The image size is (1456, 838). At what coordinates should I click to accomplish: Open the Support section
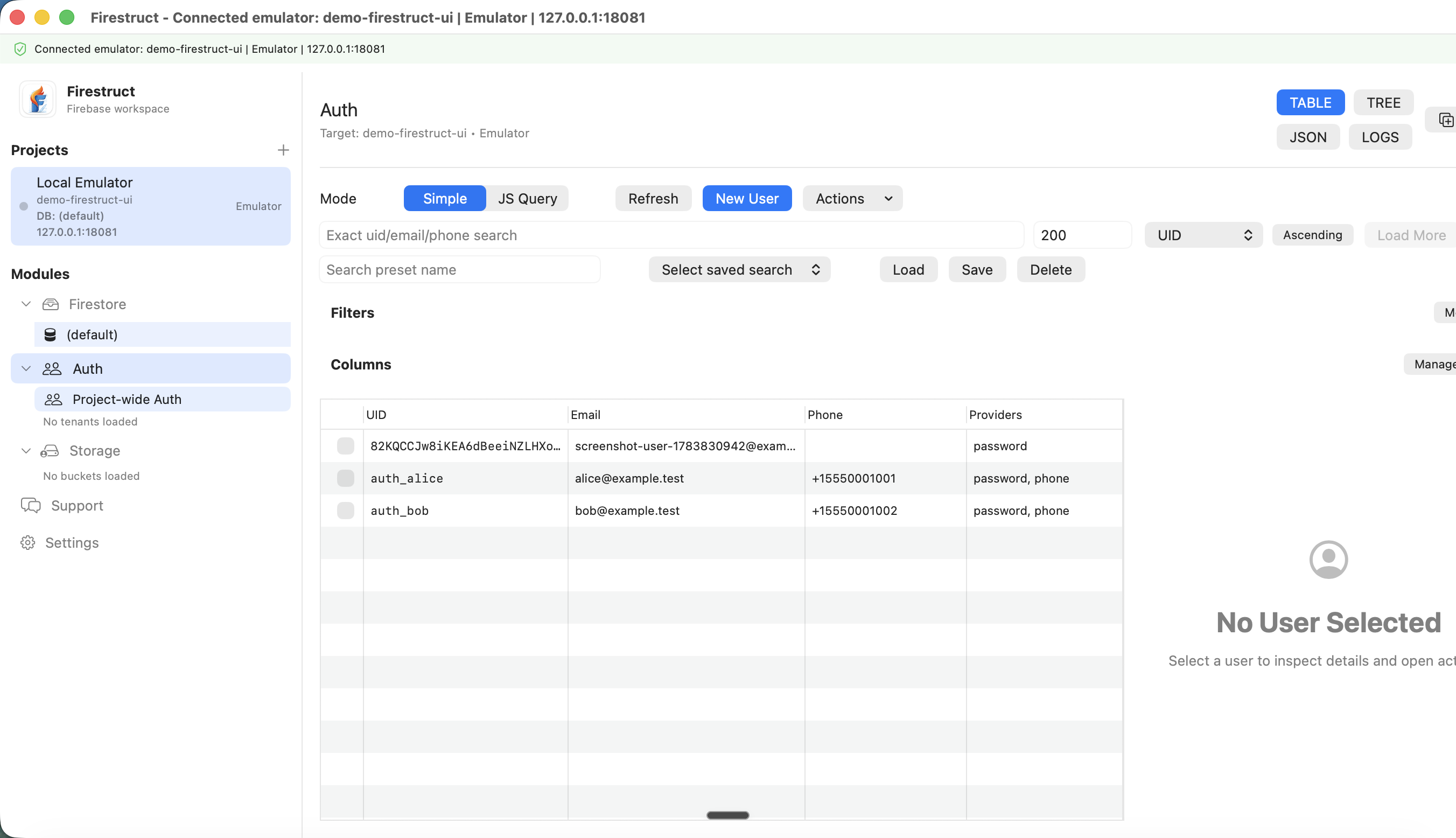tap(77, 505)
